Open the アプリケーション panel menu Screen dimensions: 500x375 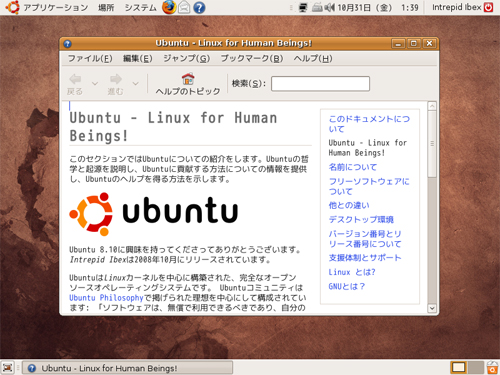56,7
